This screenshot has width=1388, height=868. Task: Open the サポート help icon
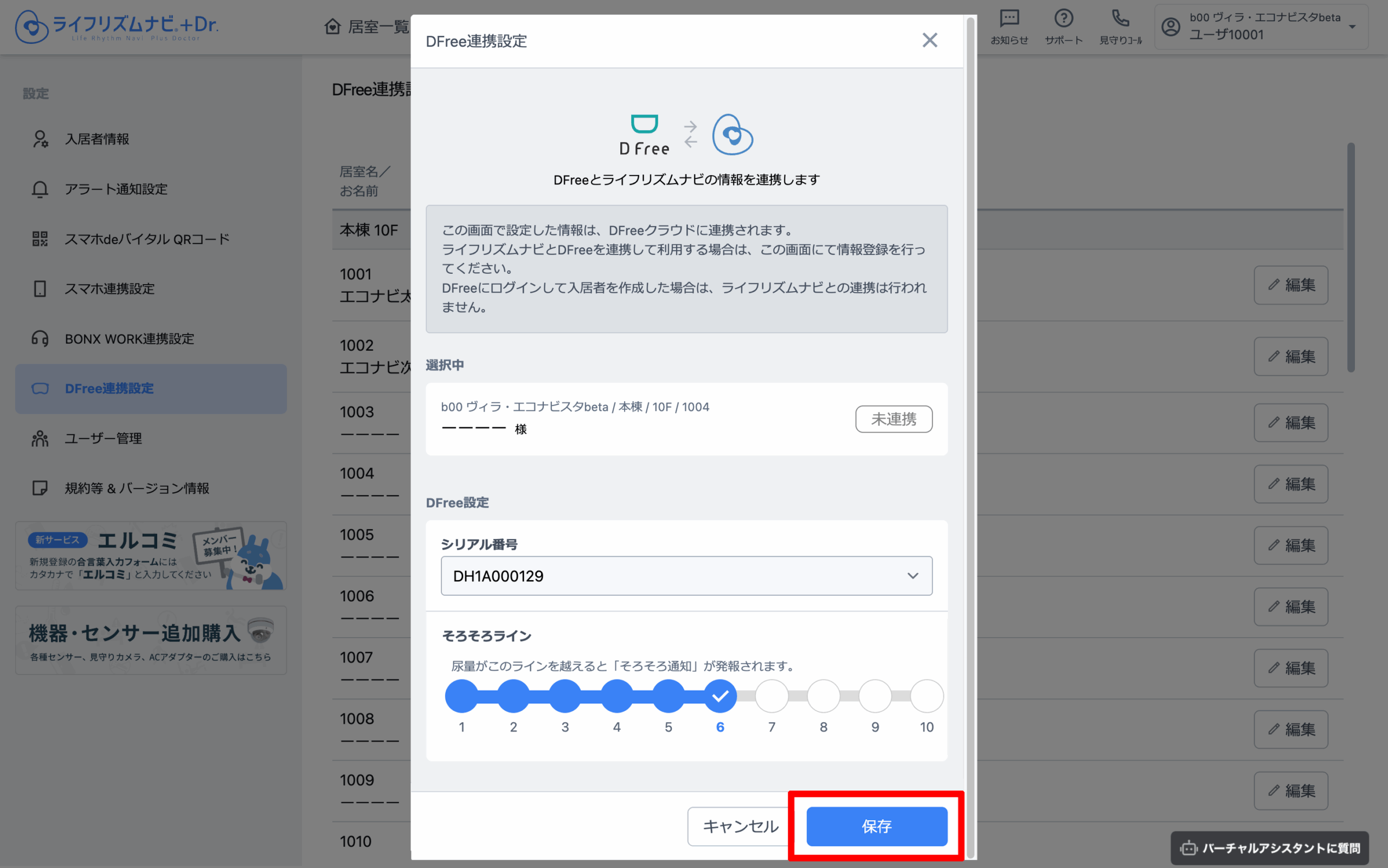1063,27
